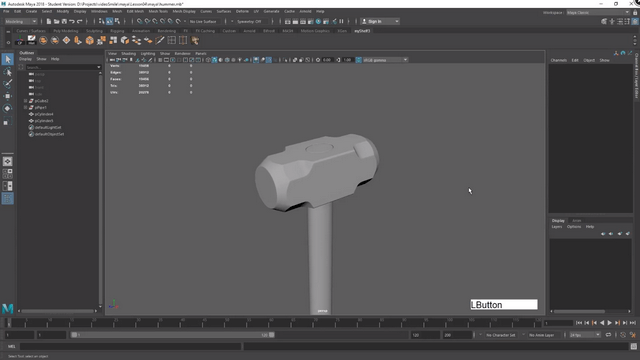Toggle the Modeling Toolkit panel icon
The image size is (640, 360).
(604, 21)
